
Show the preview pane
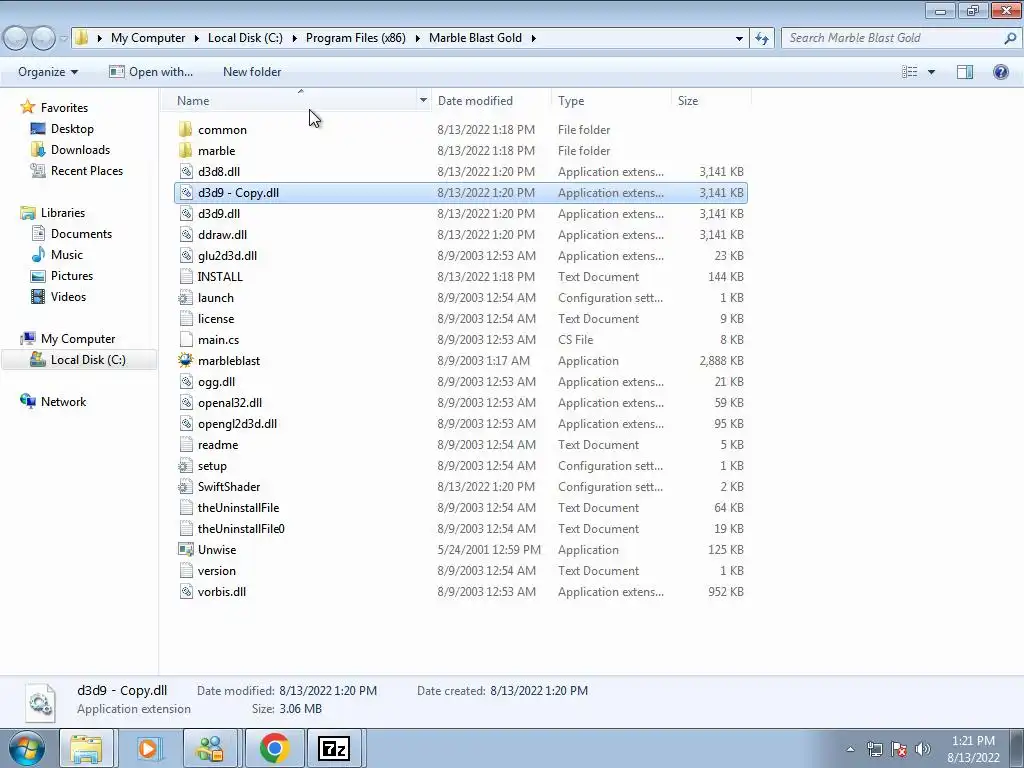pos(965,72)
